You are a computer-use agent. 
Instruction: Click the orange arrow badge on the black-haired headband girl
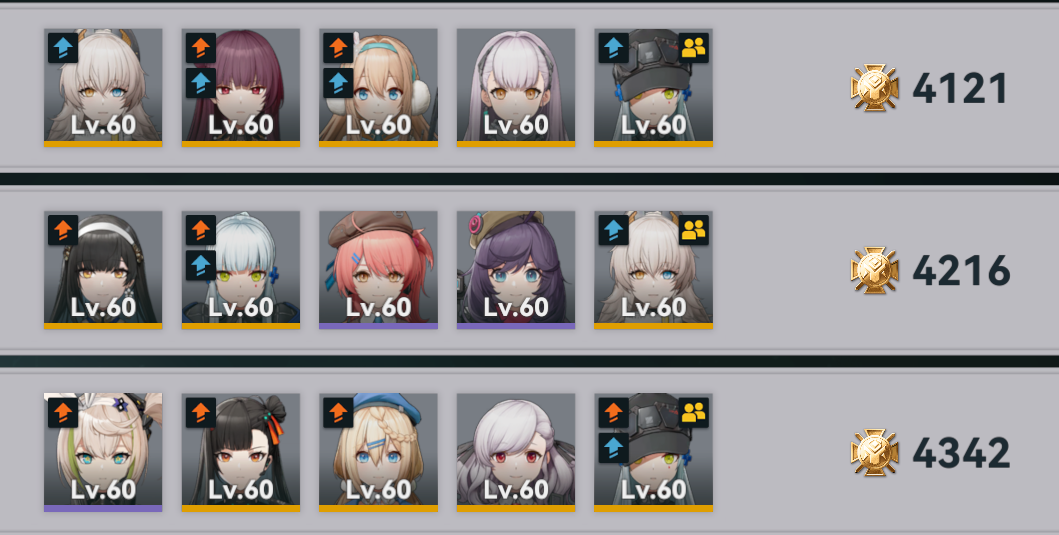pyautogui.click(x=63, y=230)
